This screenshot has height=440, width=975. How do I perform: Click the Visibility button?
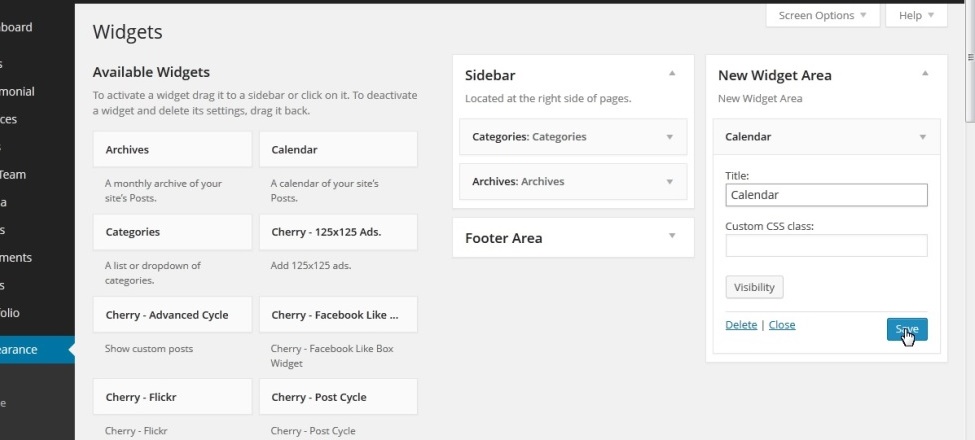(754, 288)
